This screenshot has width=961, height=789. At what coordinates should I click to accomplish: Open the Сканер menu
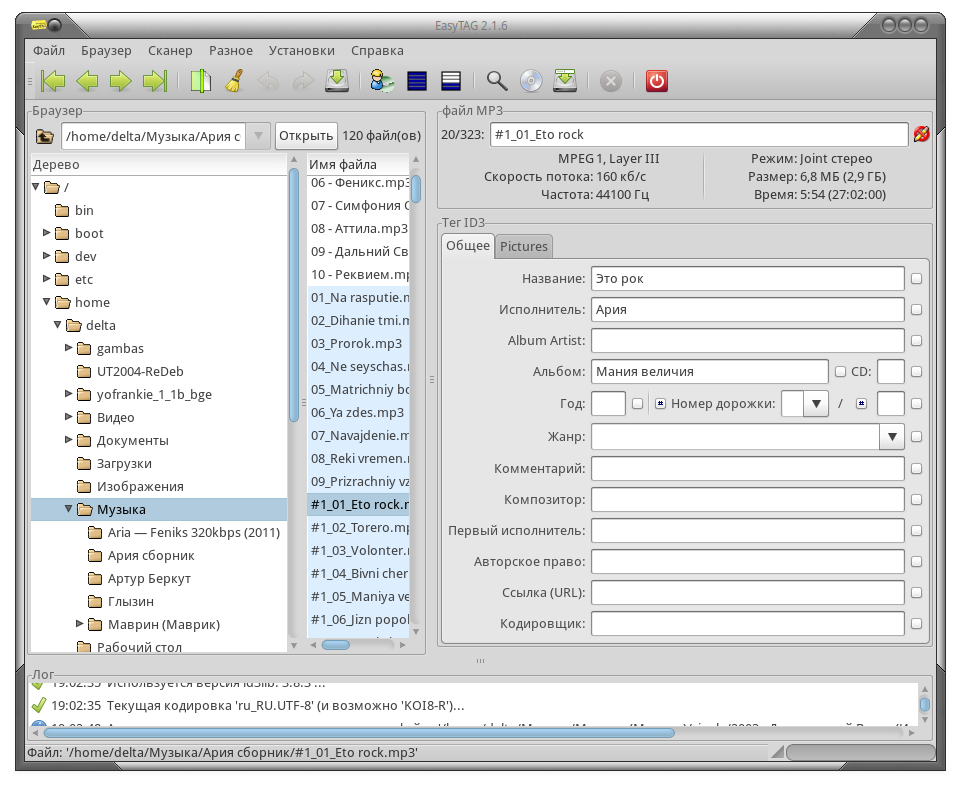coord(169,50)
